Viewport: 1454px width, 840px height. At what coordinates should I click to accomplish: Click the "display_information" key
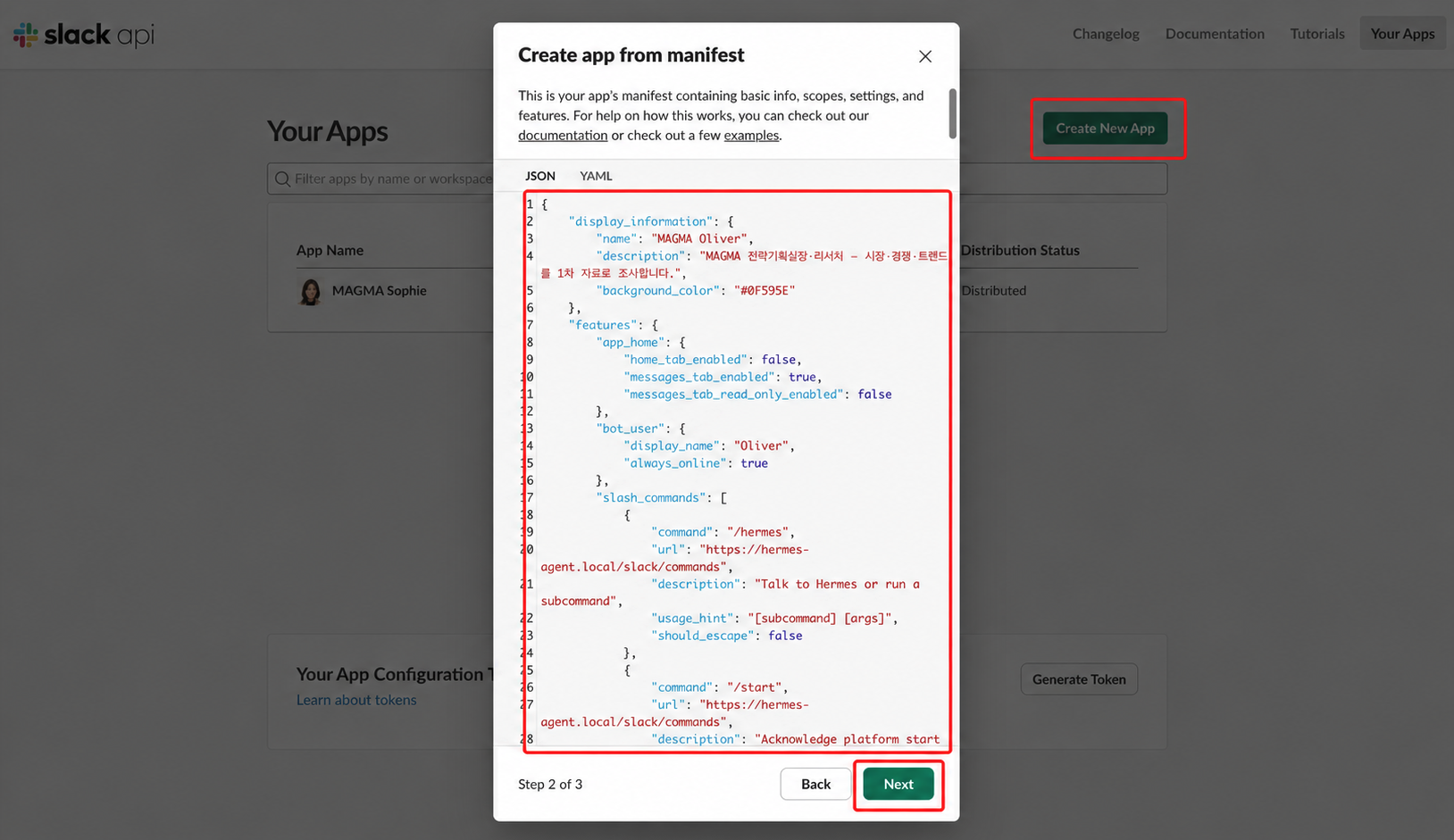point(640,221)
